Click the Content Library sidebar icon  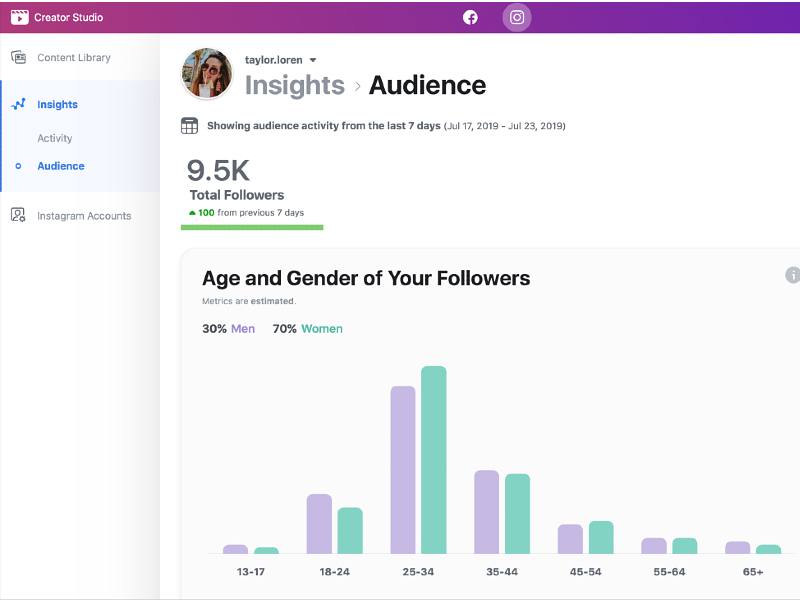click(x=19, y=57)
